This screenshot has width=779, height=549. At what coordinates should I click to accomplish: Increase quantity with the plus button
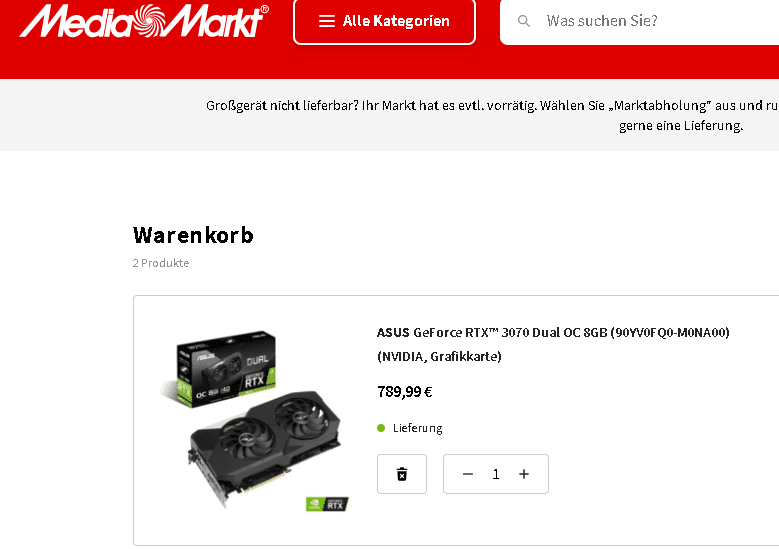click(x=524, y=474)
